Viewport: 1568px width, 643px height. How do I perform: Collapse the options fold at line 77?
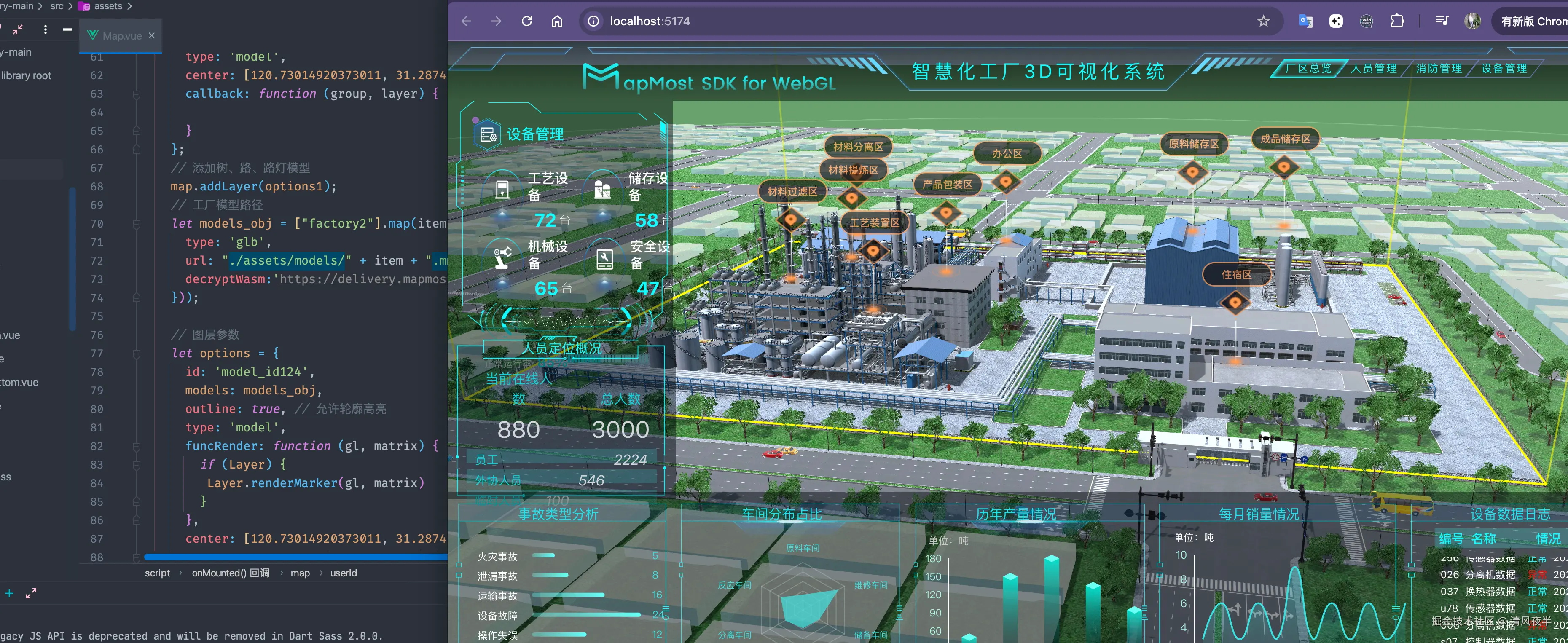(136, 354)
